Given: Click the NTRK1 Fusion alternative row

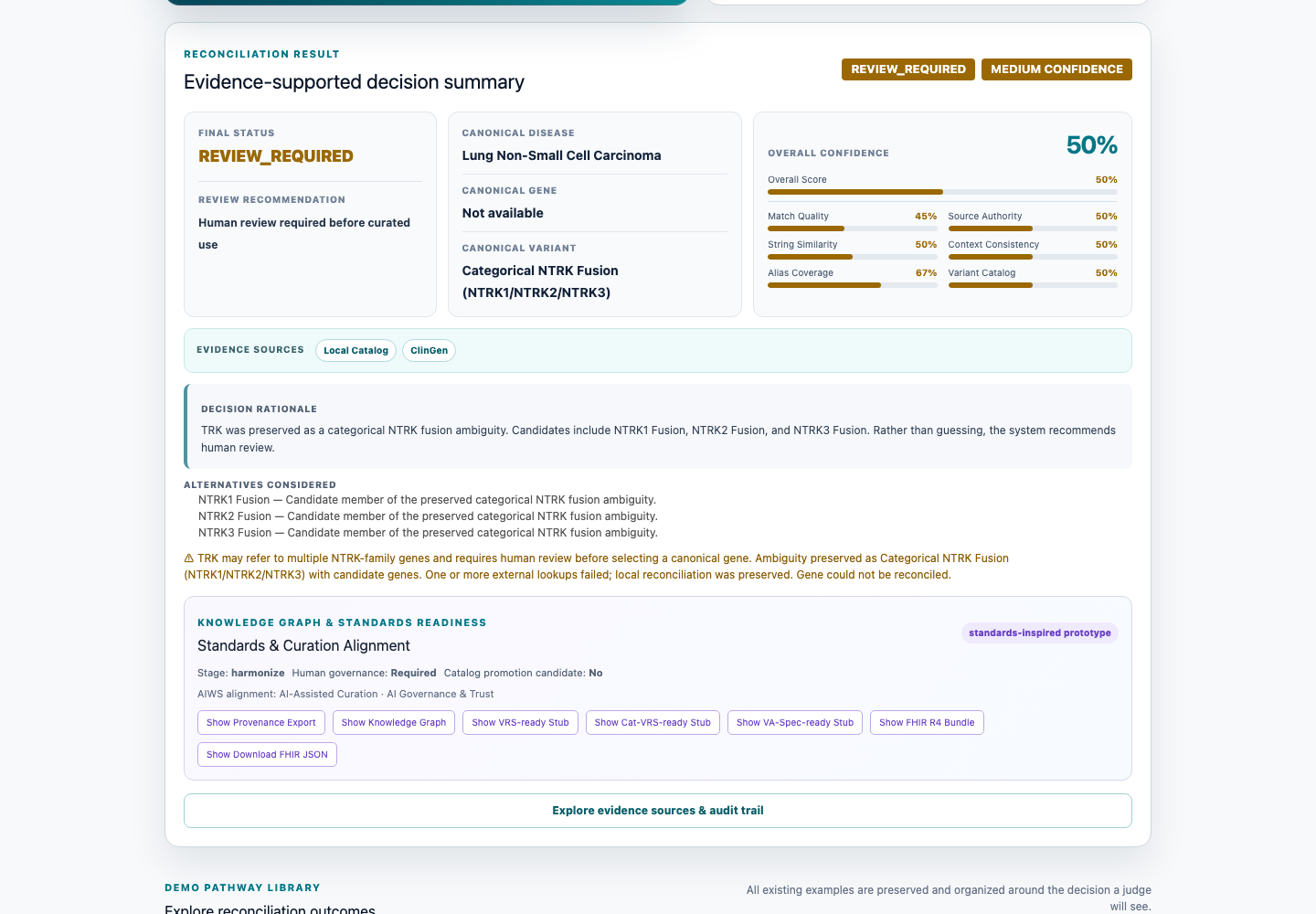Looking at the screenshot, I should (427, 500).
